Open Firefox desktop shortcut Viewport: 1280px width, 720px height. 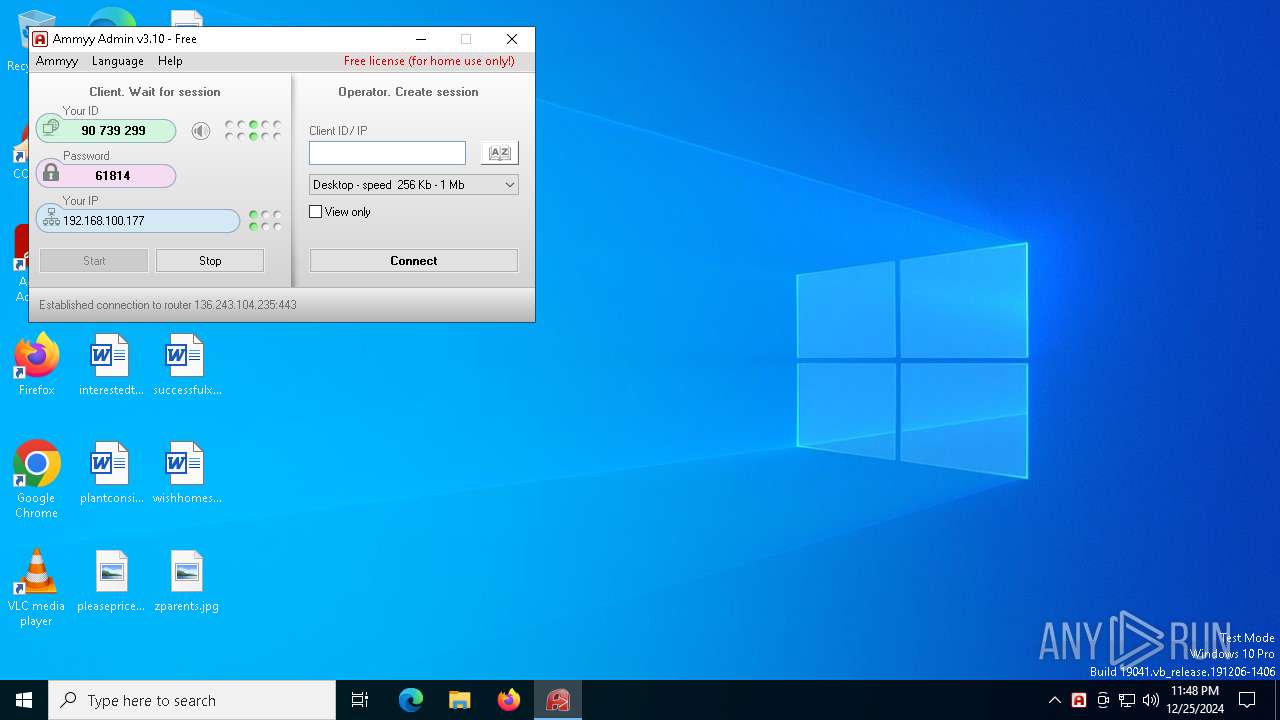click(37, 365)
